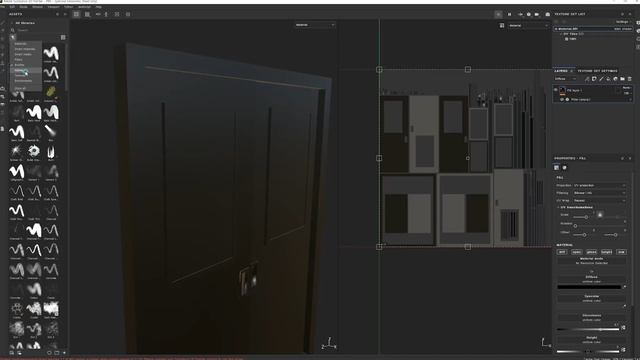The height and width of the screenshot is (360, 640).
Task: Select Fill layer 1 thumbnail
Action: [562, 90]
